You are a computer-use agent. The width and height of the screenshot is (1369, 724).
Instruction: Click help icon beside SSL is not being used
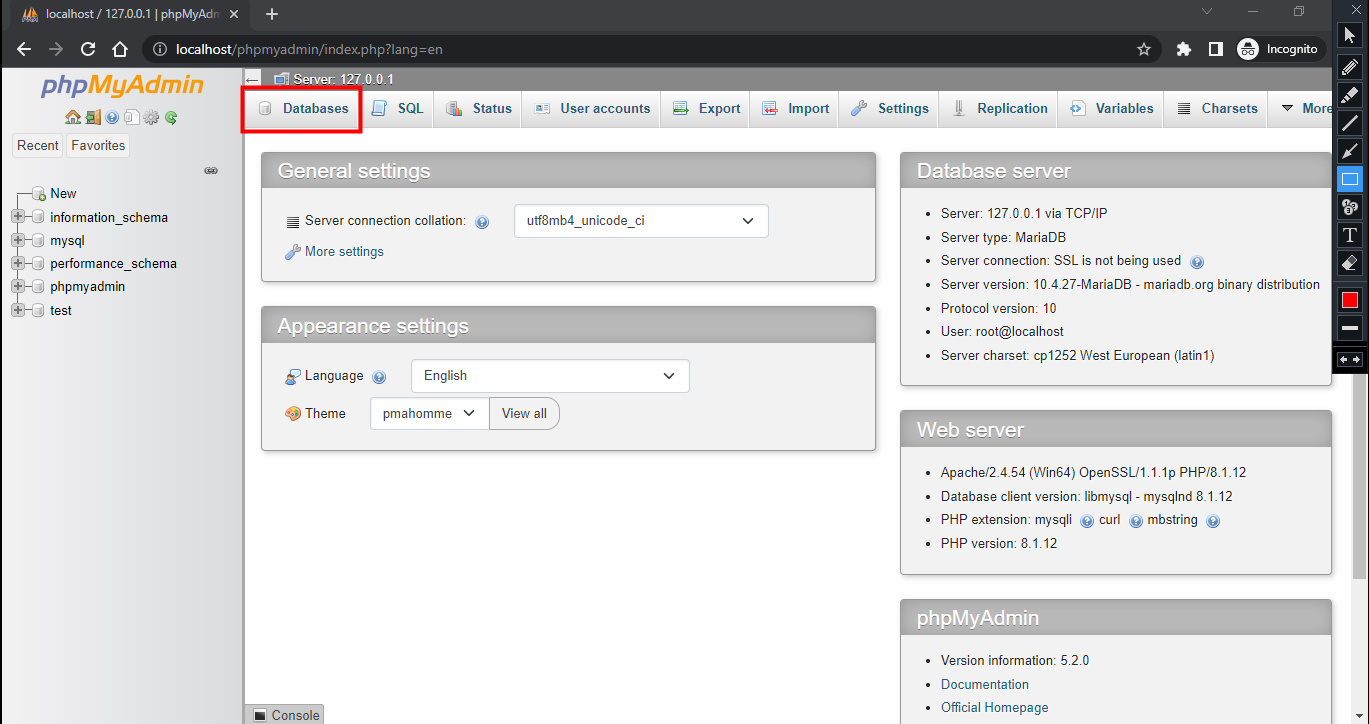click(1197, 262)
